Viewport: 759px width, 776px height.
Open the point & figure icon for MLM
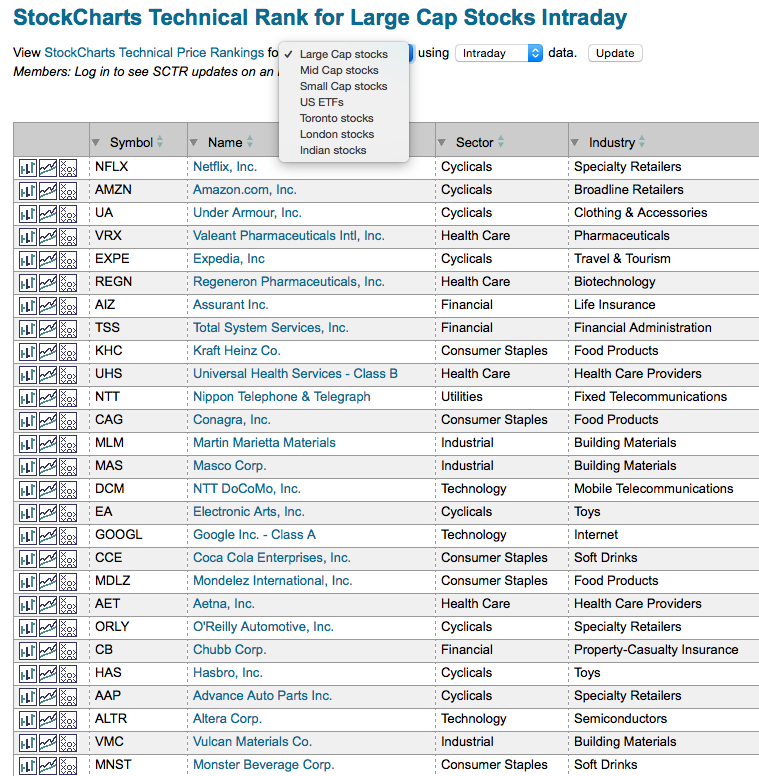(68, 444)
